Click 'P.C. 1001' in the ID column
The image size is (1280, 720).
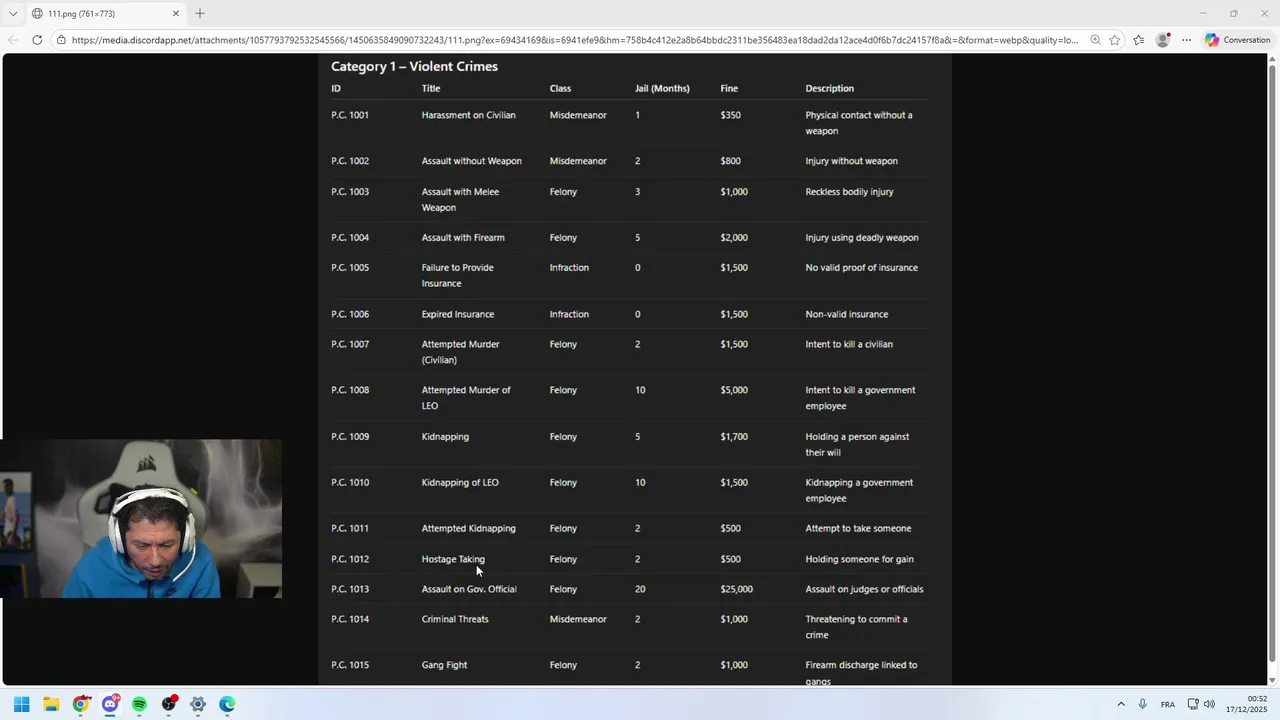pyautogui.click(x=350, y=115)
